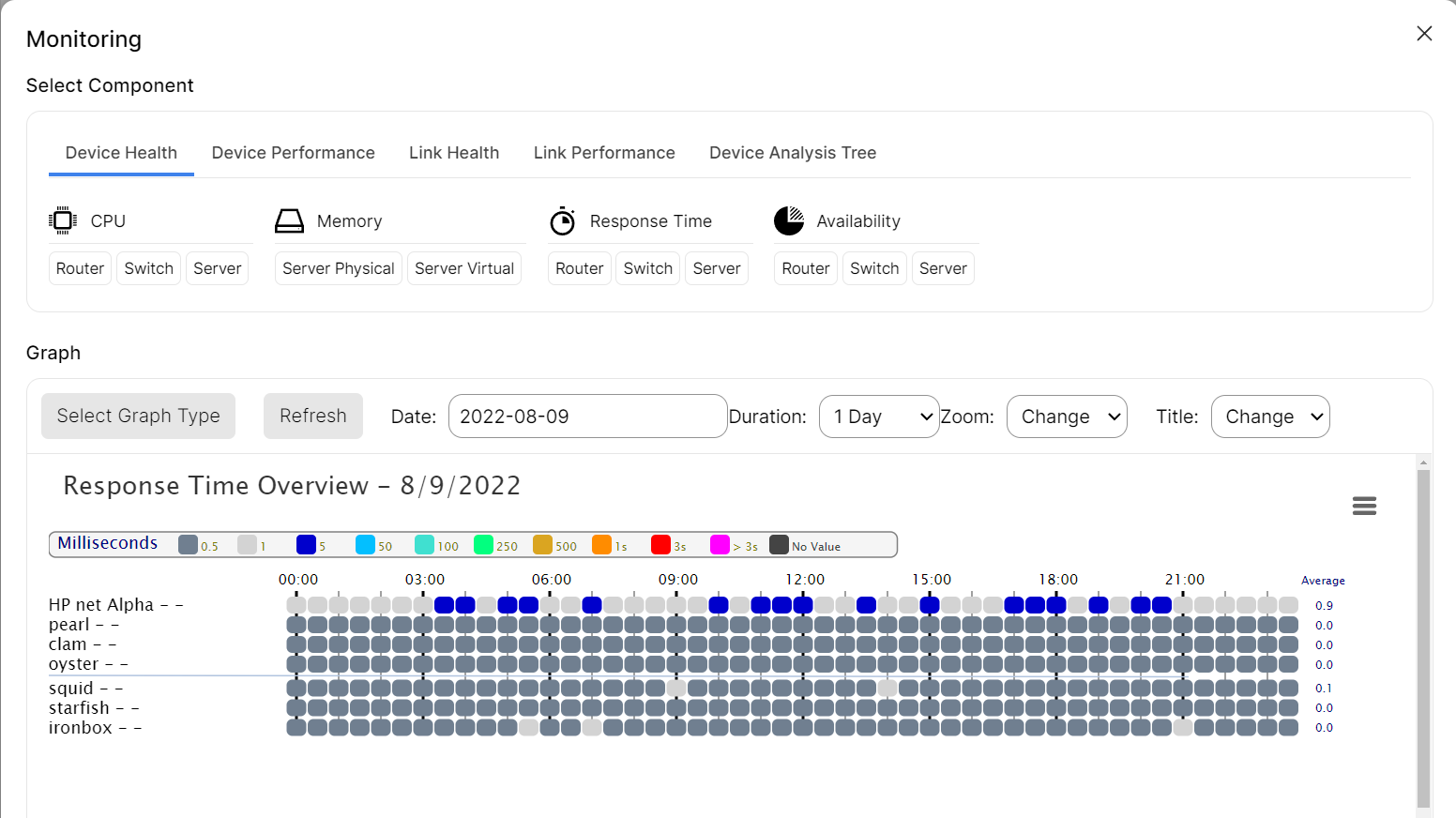
Task: Click the 0.1 average value for squid
Action: [x=1324, y=689]
